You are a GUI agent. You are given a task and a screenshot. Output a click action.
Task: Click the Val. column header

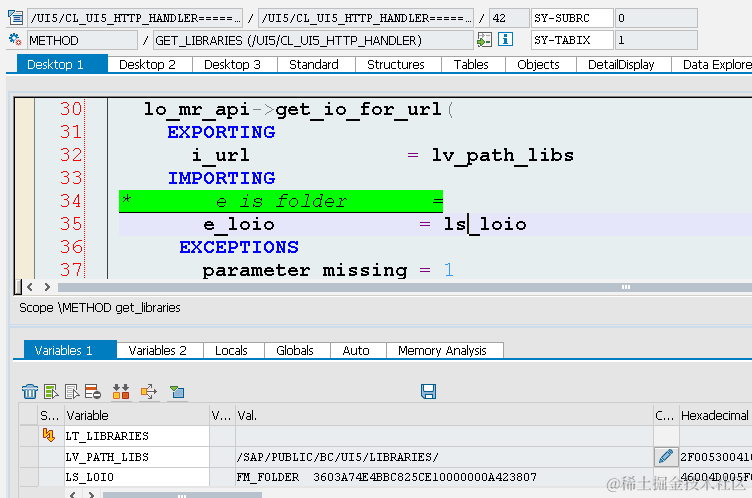coord(444,415)
